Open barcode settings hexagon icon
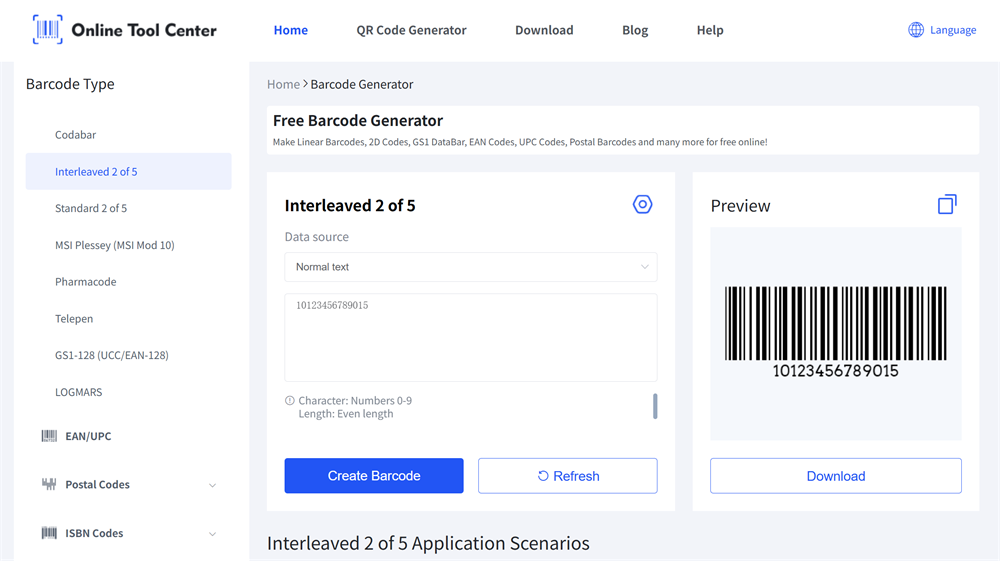This screenshot has width=1000, height=561. click(x=642, y=205)
